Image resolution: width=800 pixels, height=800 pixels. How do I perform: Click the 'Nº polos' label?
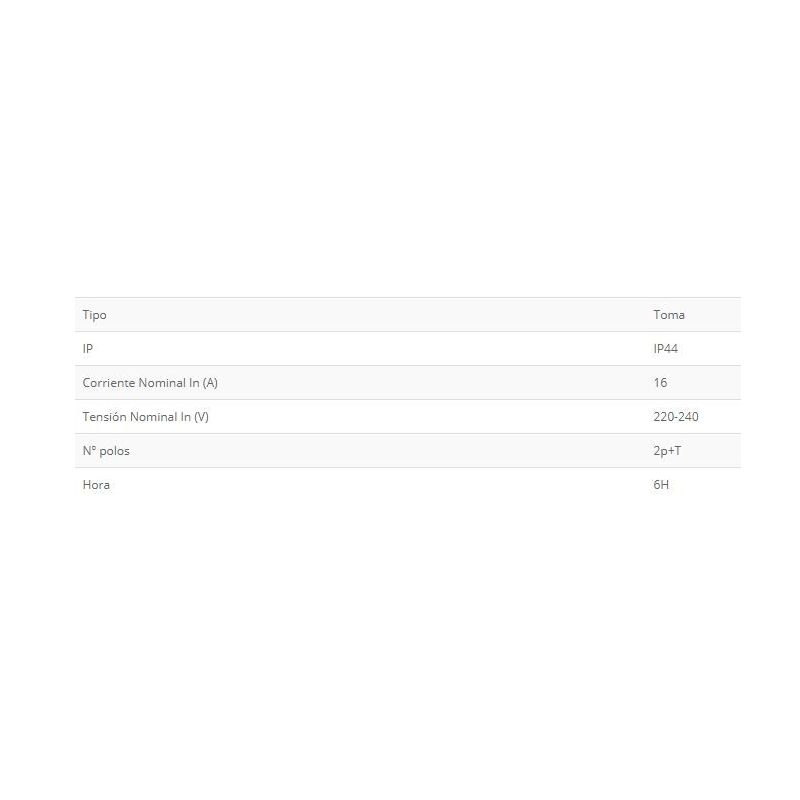106,451
